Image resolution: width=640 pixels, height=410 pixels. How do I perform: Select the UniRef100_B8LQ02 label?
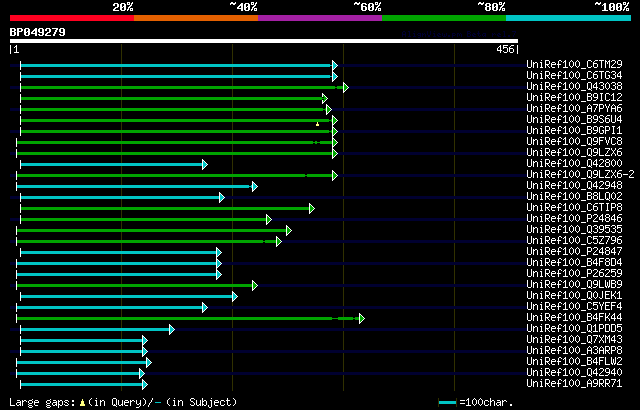coord(574,196)
